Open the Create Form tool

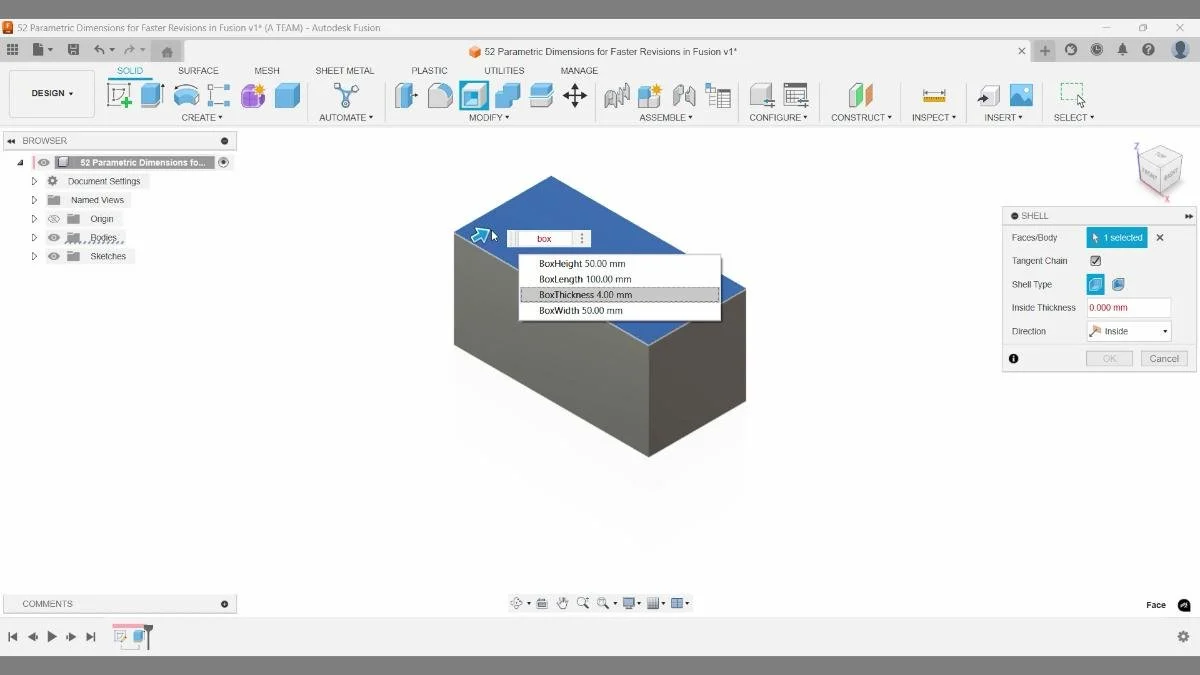pos(252,95)
